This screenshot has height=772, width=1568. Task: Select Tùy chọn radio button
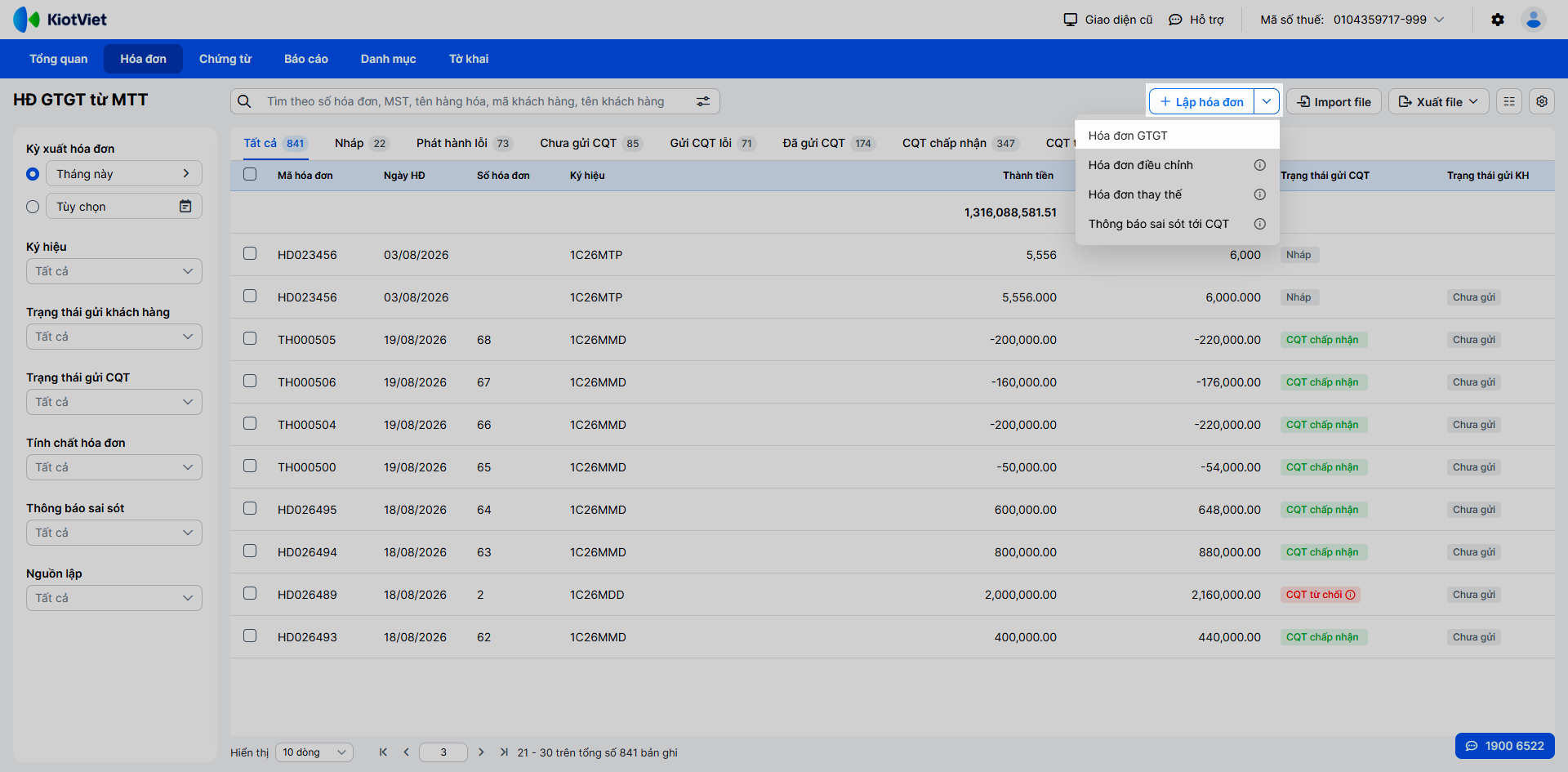point(33,207)
